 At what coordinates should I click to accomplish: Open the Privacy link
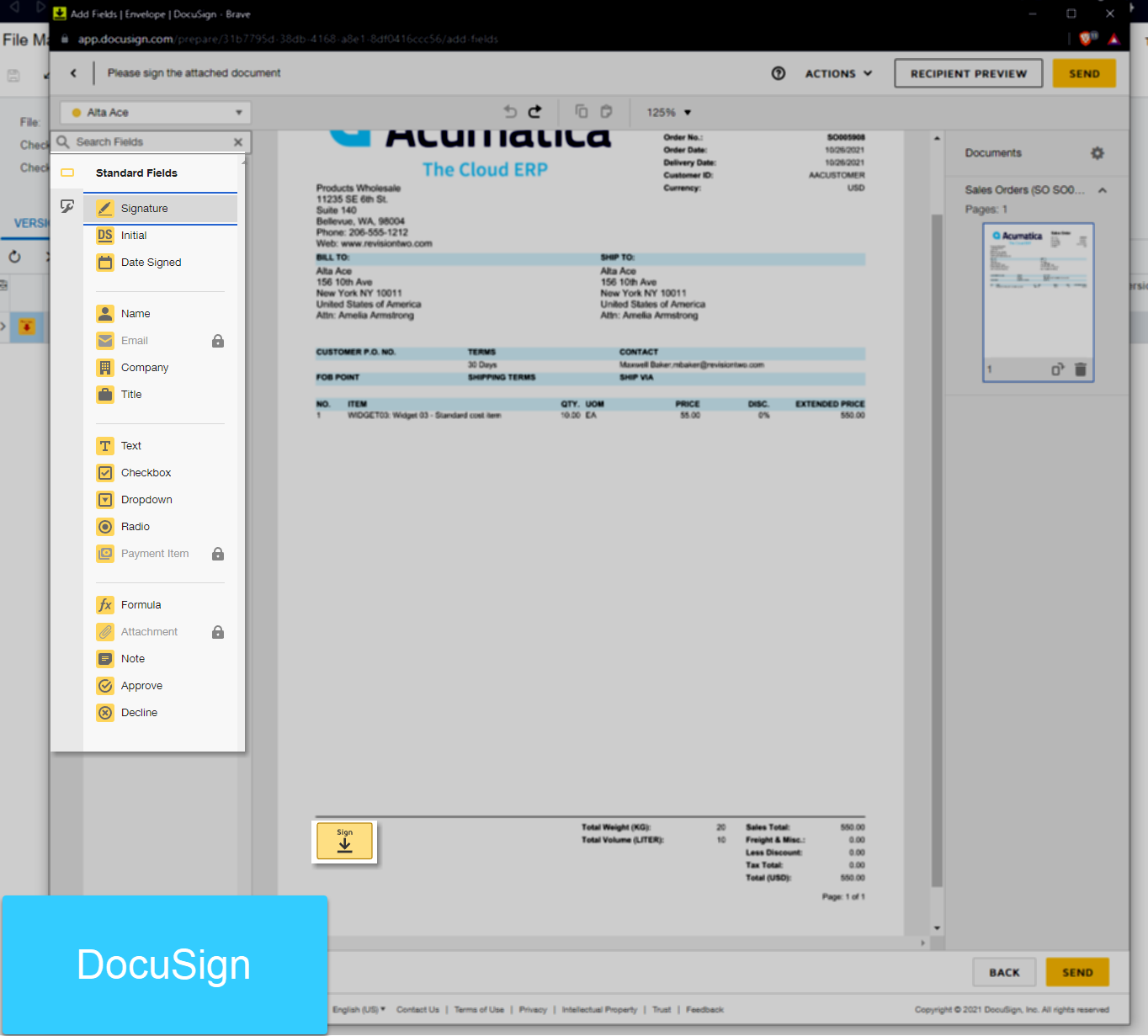coord(533,1009)
